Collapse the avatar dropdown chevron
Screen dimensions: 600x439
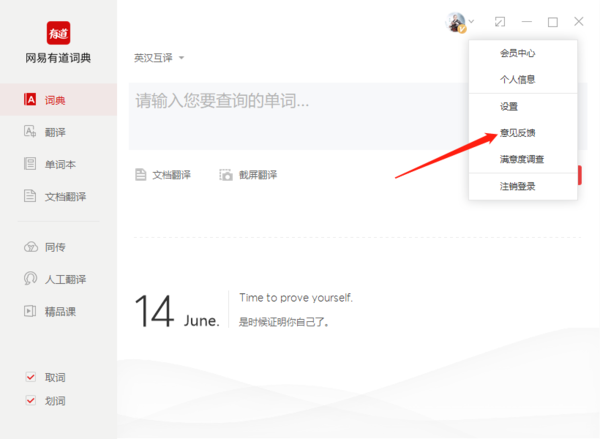pos(472,21)
